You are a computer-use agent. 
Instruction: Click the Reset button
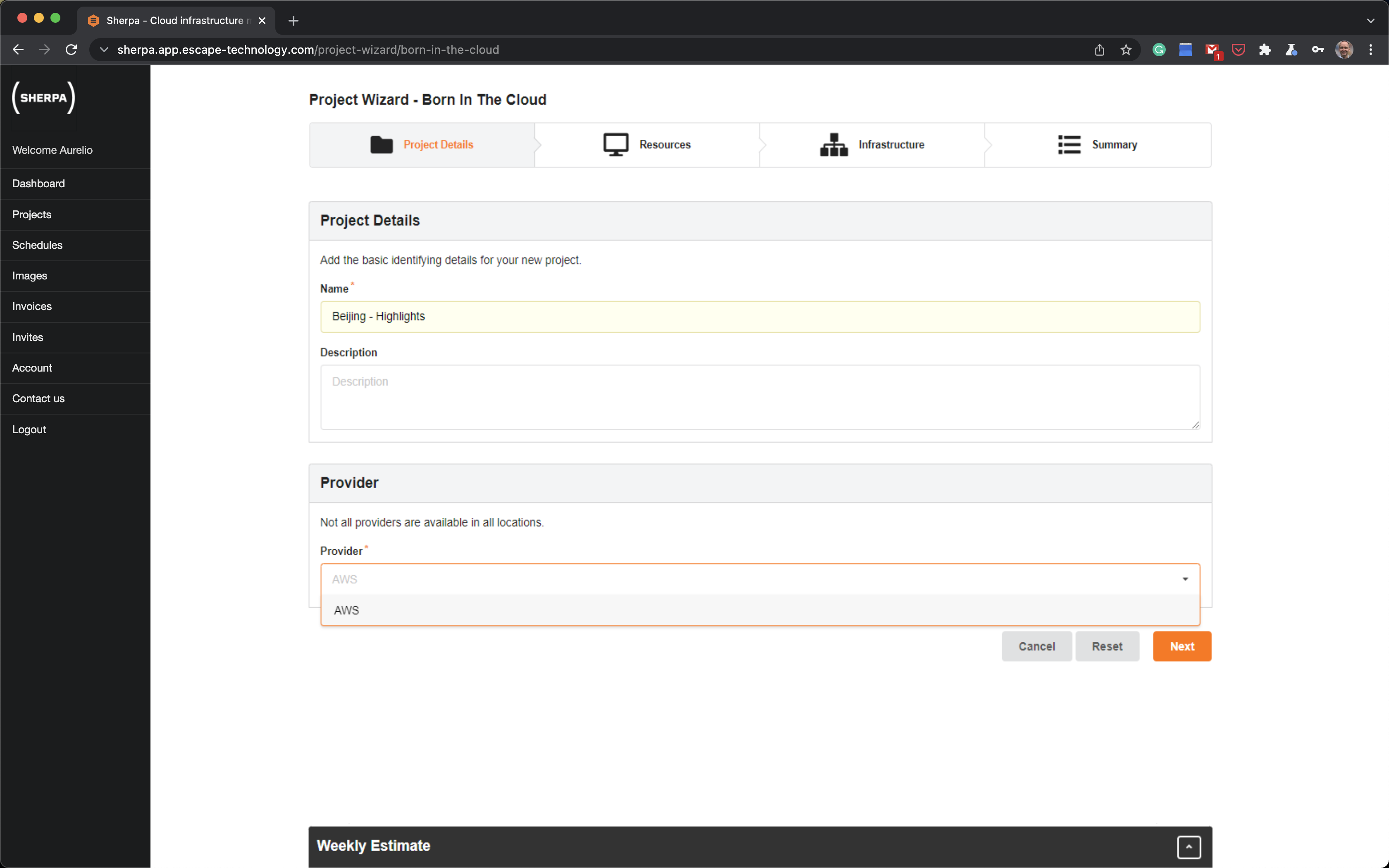[1107, 646]
